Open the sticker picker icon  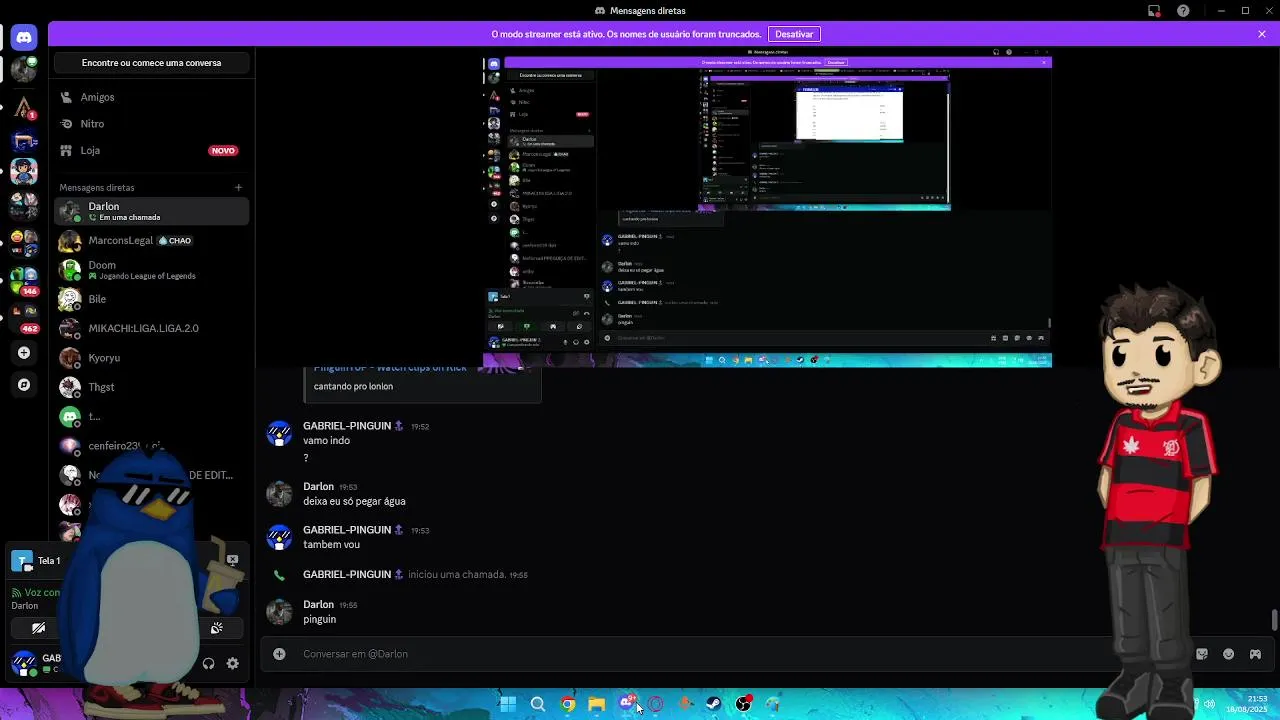click(x=1202, y=654)
